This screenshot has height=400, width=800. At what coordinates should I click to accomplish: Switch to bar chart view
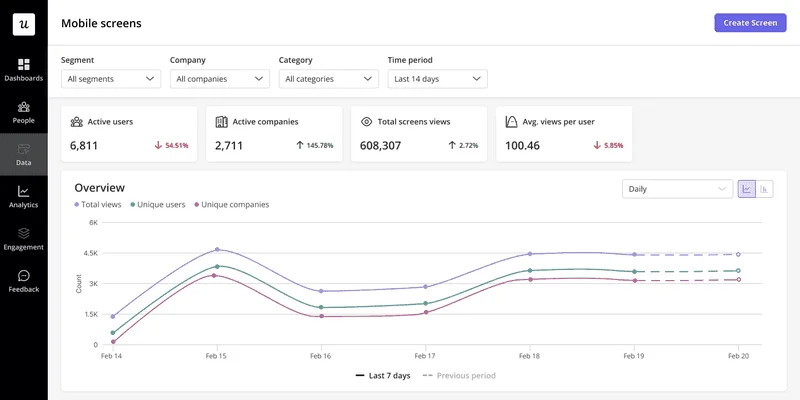764,189
